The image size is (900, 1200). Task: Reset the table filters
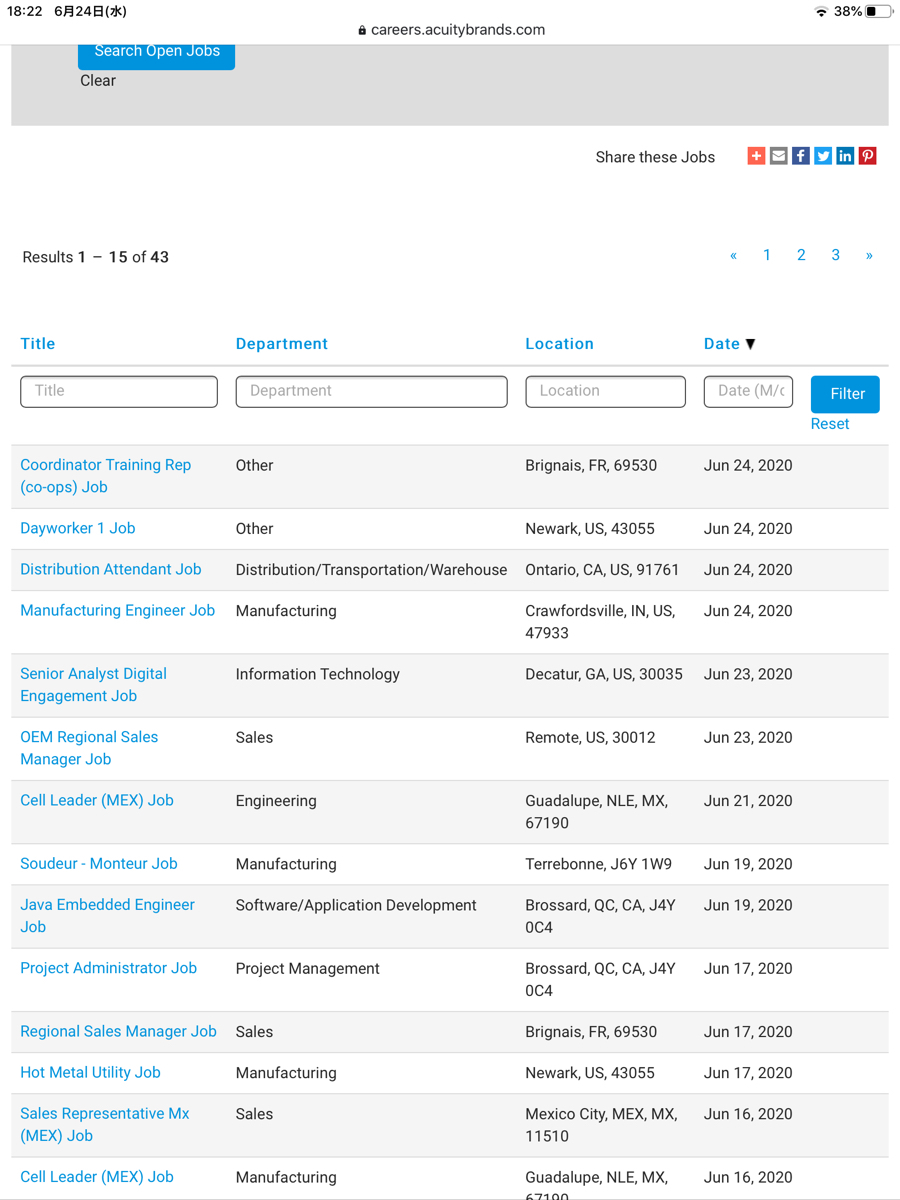pos(829,424)
